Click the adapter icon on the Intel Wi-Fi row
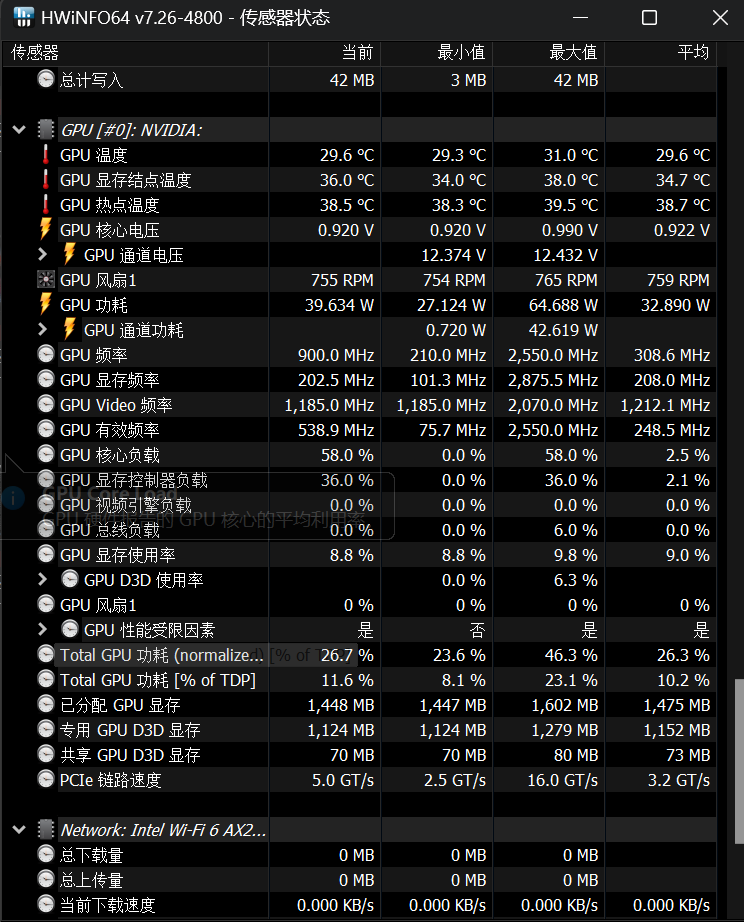This screenshot has width=744, height=922. [43, 829]
